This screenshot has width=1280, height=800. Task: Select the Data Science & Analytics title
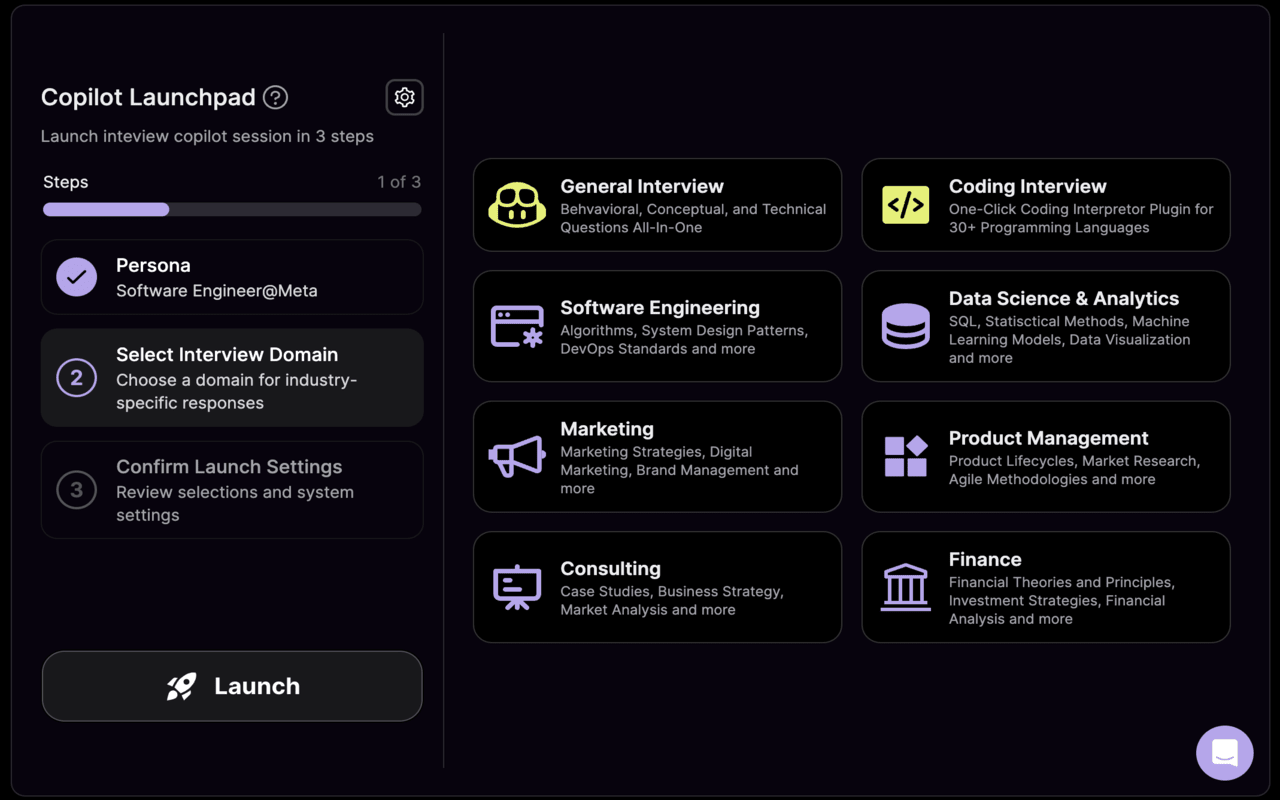coord(1064,298)
